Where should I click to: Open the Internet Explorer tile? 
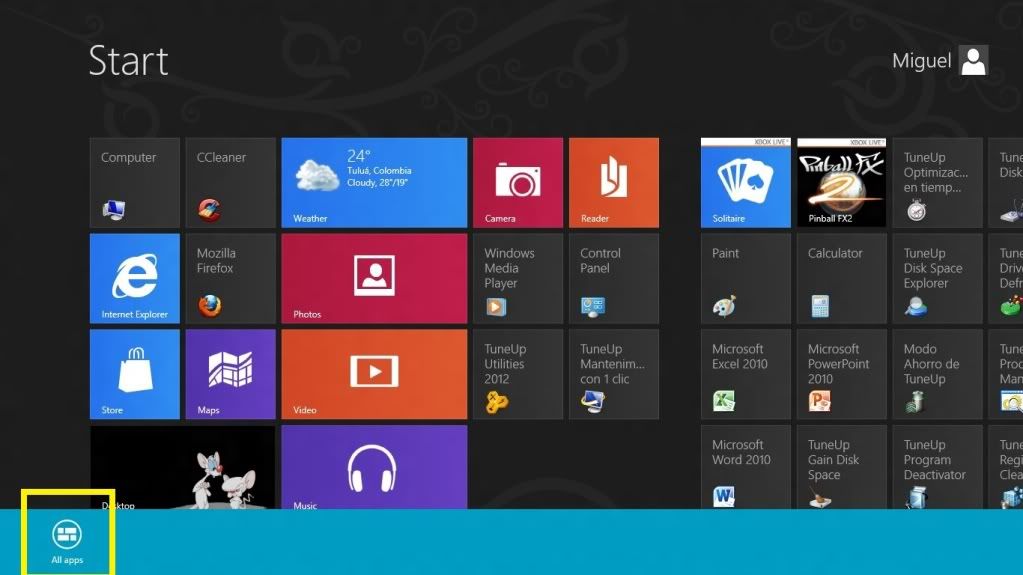point(135,279)
